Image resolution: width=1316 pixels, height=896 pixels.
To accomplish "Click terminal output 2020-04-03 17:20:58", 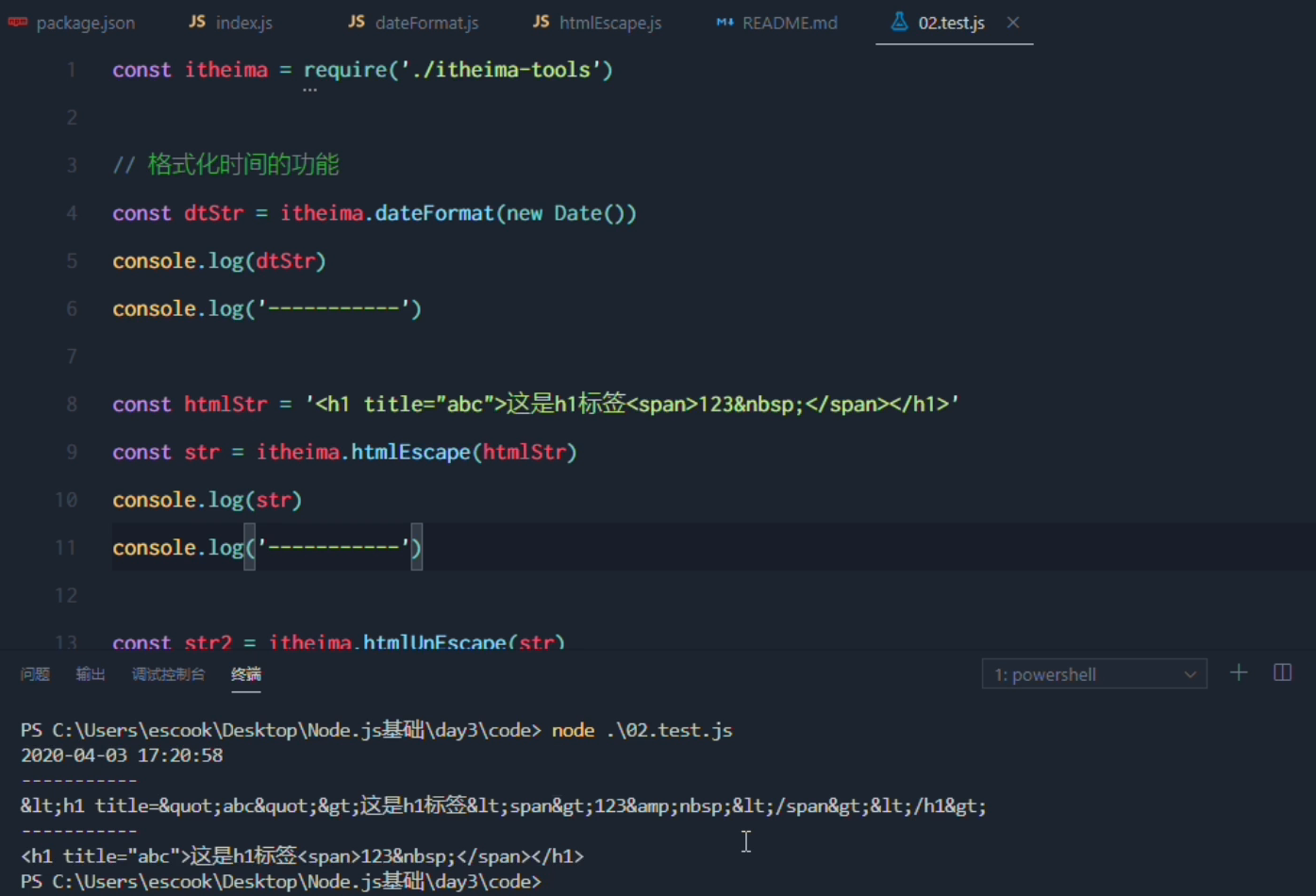I will pyautogui.click(x=122, y=755).
